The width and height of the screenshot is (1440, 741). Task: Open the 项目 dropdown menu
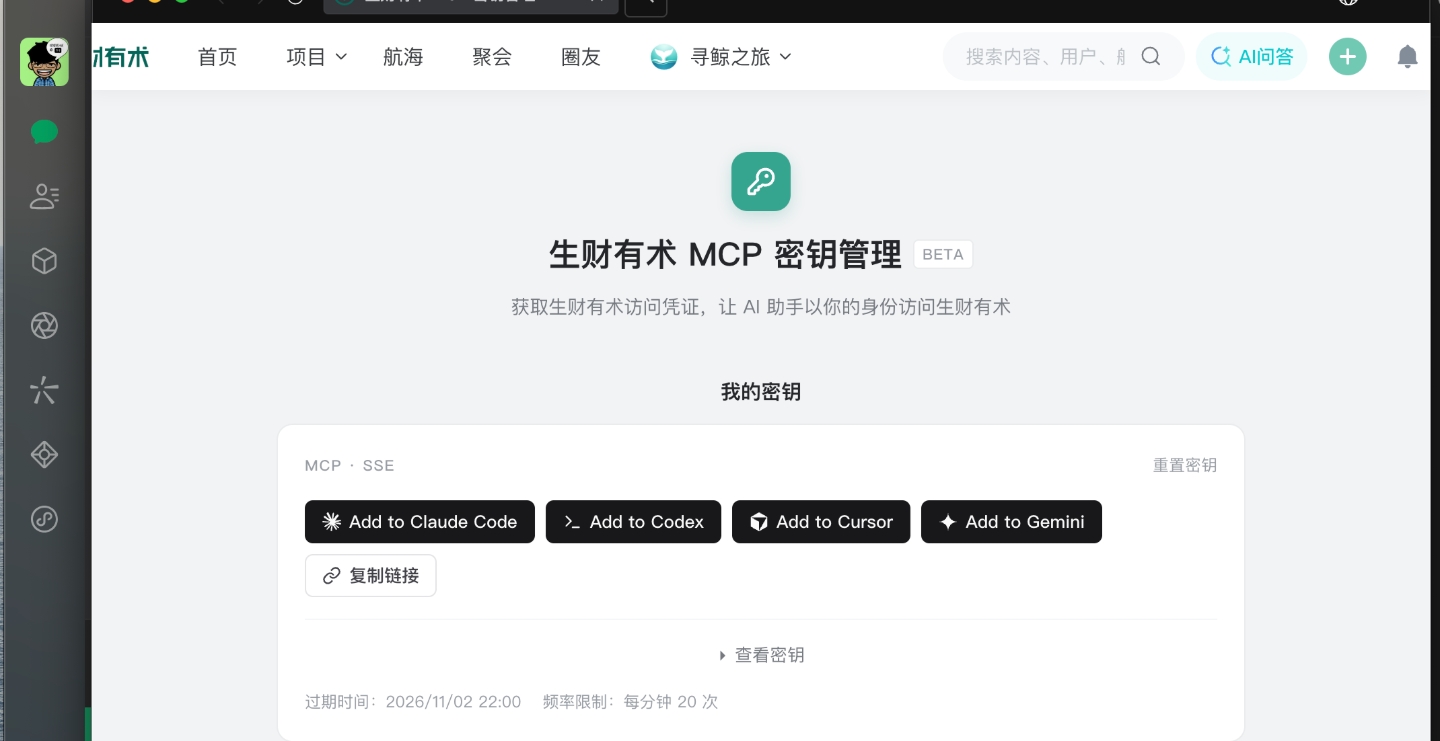click(316, 57)
